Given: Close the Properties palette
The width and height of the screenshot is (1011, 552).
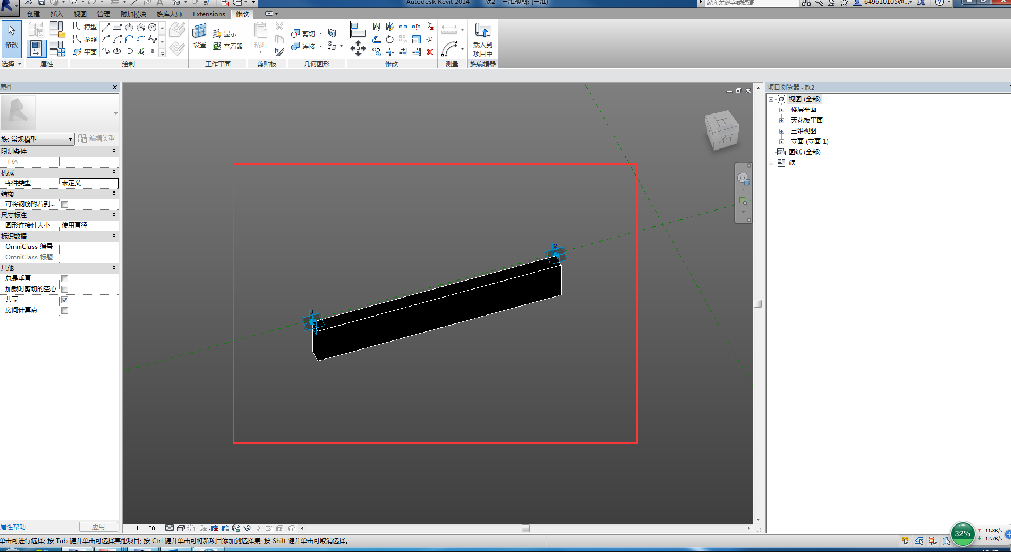Looking at the screenshot, I should (115, 87).
